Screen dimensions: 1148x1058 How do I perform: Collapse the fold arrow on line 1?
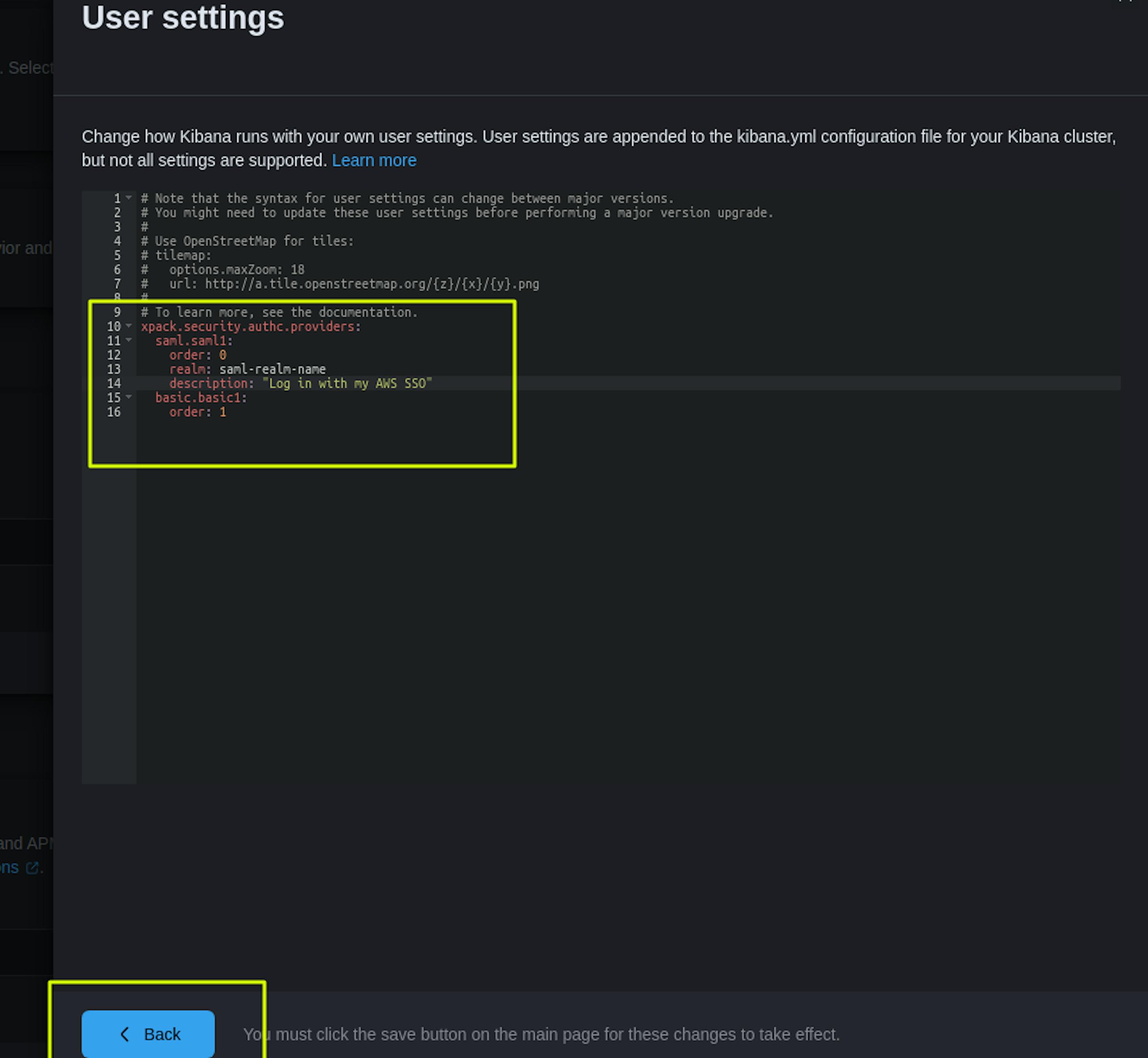click(129, 198)
